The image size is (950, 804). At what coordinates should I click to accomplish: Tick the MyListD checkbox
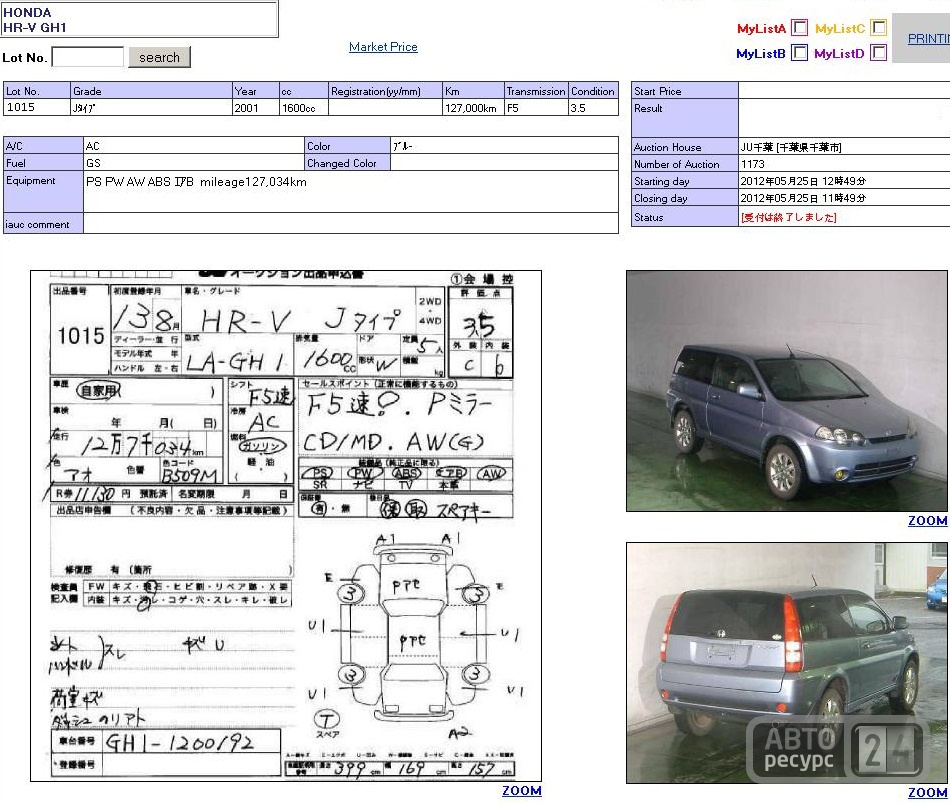pyautogui.click(x=879, y=53)
